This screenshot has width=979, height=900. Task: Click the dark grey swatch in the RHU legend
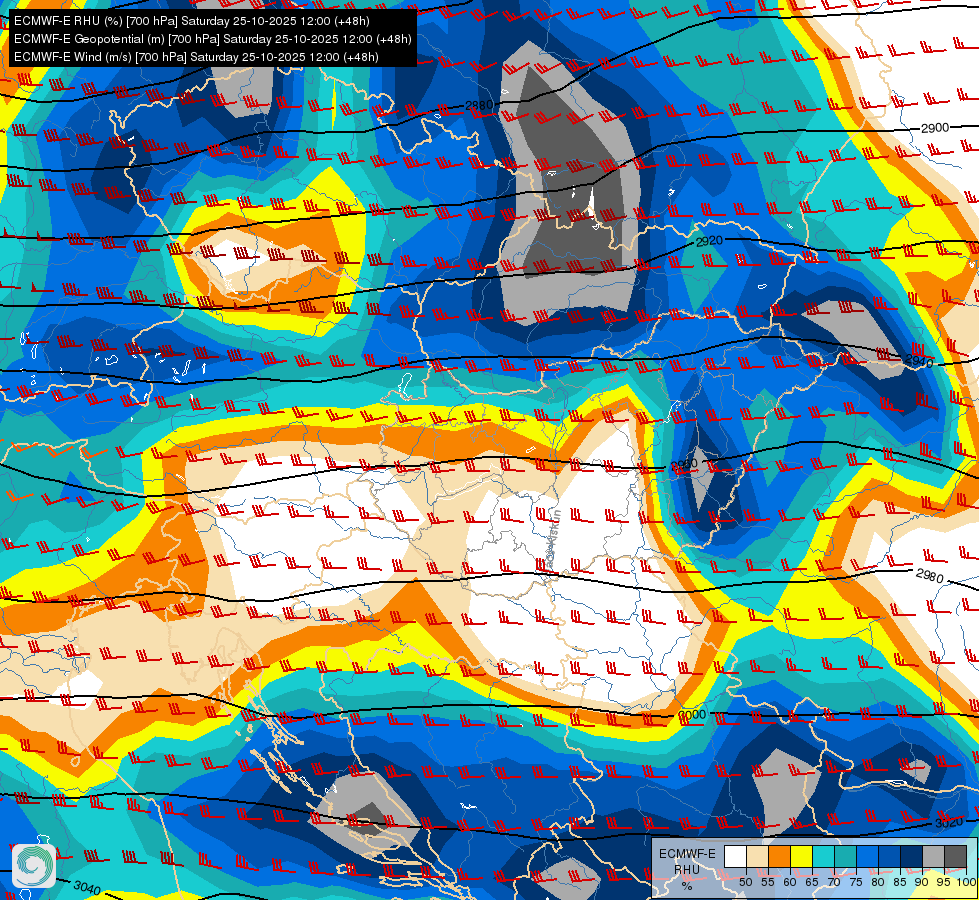point(956,857)
